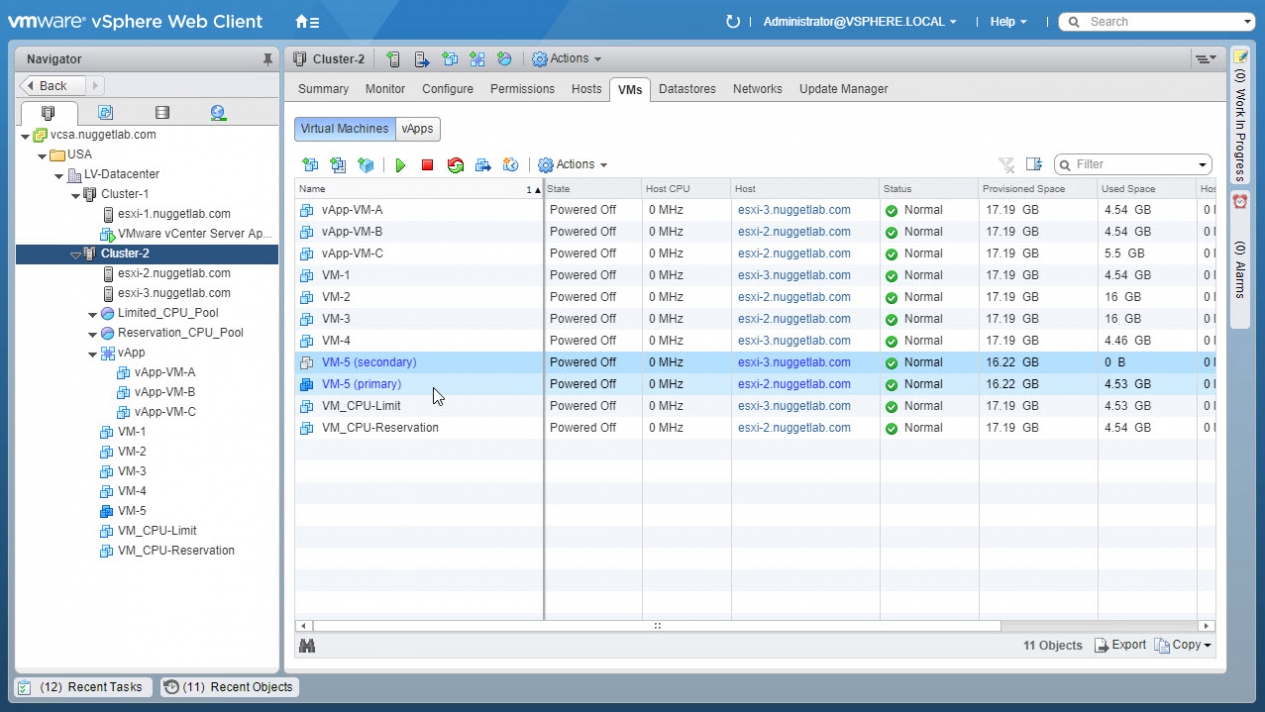Click the Export button
This screenshot has height=712, width=1265.
[1120, 645]
